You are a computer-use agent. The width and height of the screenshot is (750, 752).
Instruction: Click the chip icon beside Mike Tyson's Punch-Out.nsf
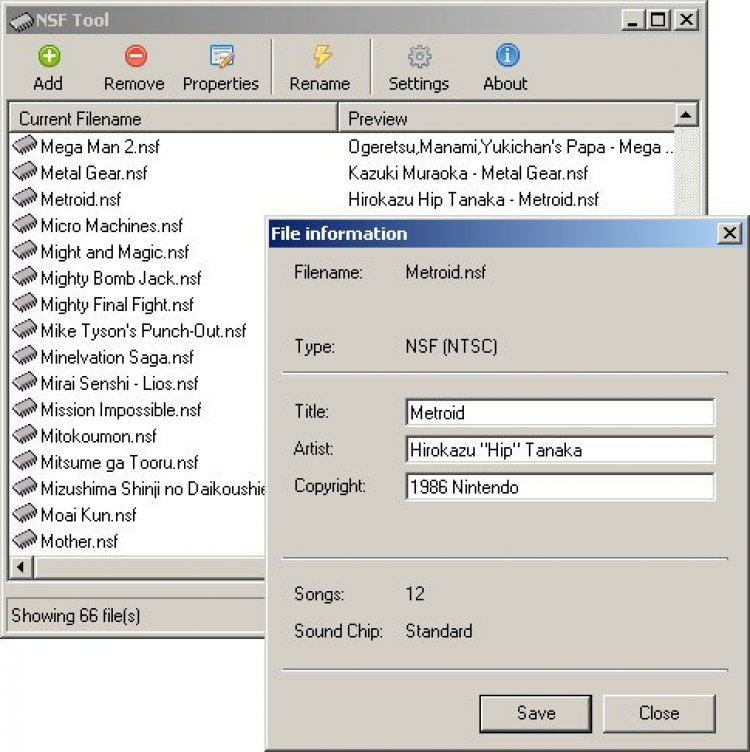click(24, 329)
